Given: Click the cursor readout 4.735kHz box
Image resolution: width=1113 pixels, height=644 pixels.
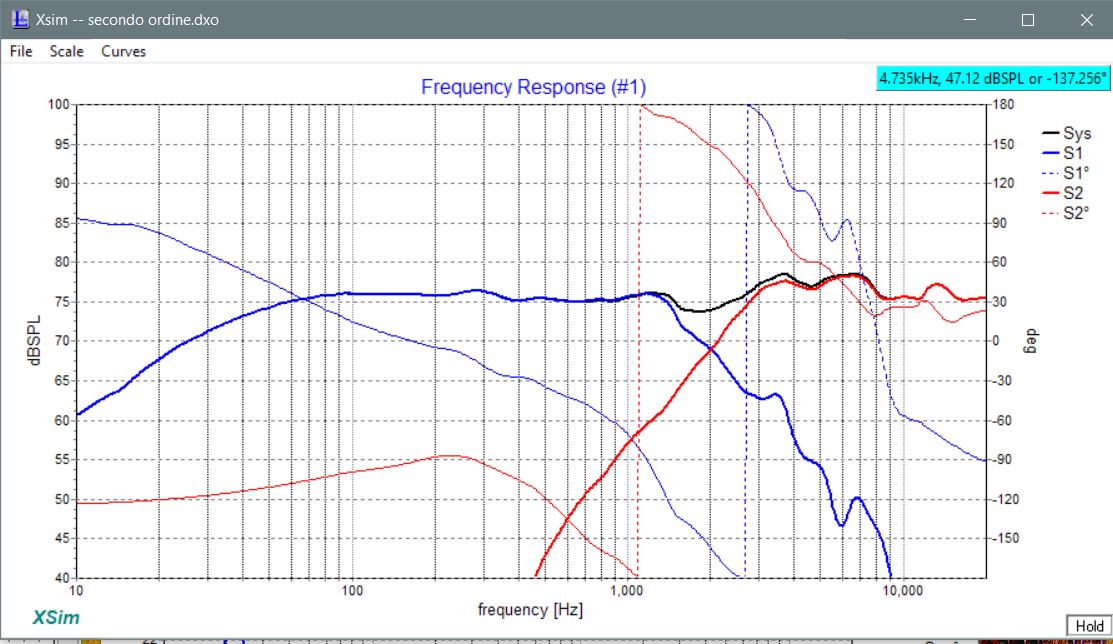Looking at the screenshot, I should (x=992, y=78).
